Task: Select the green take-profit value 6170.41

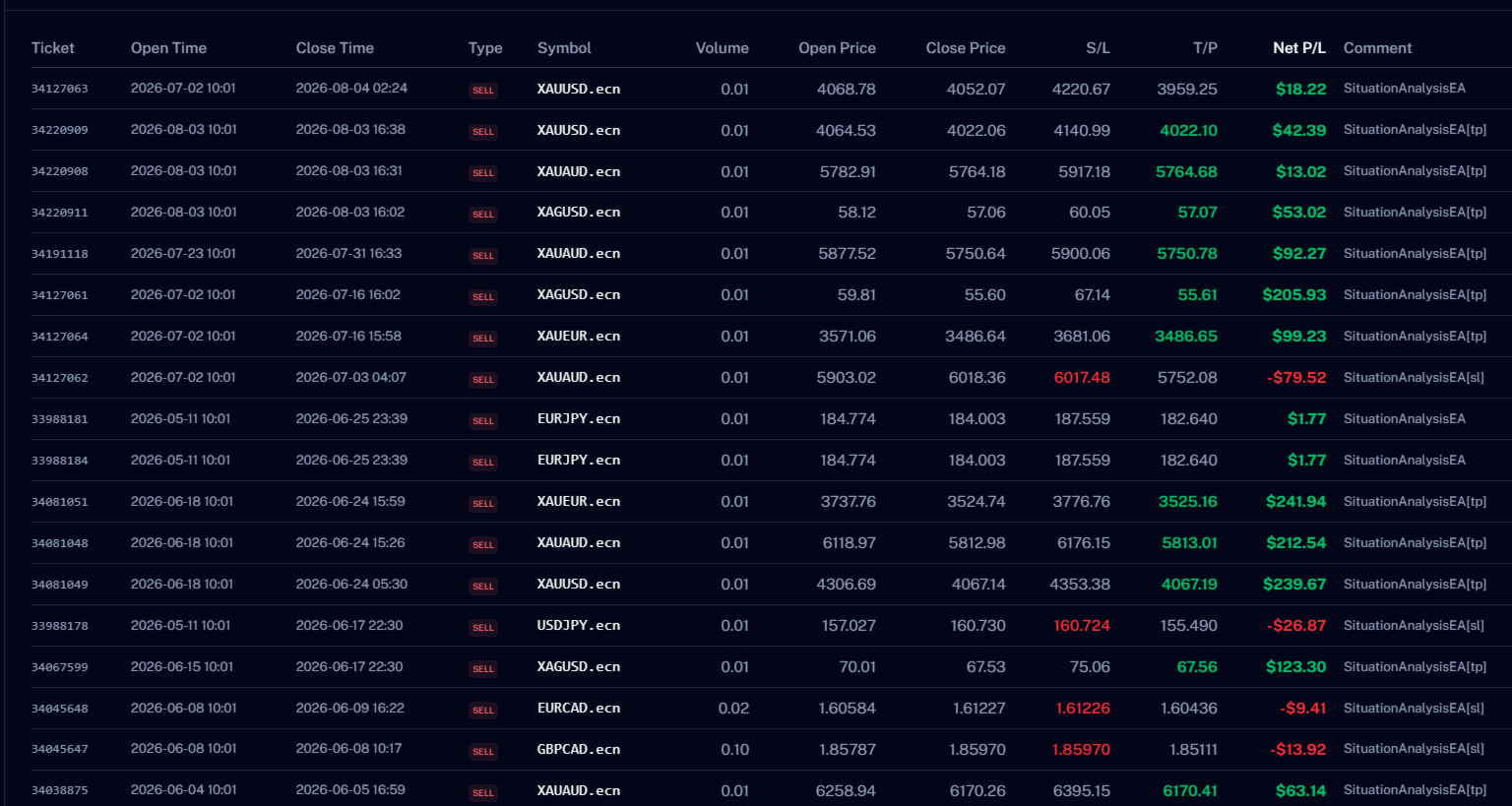Action: pos(1190,790)
